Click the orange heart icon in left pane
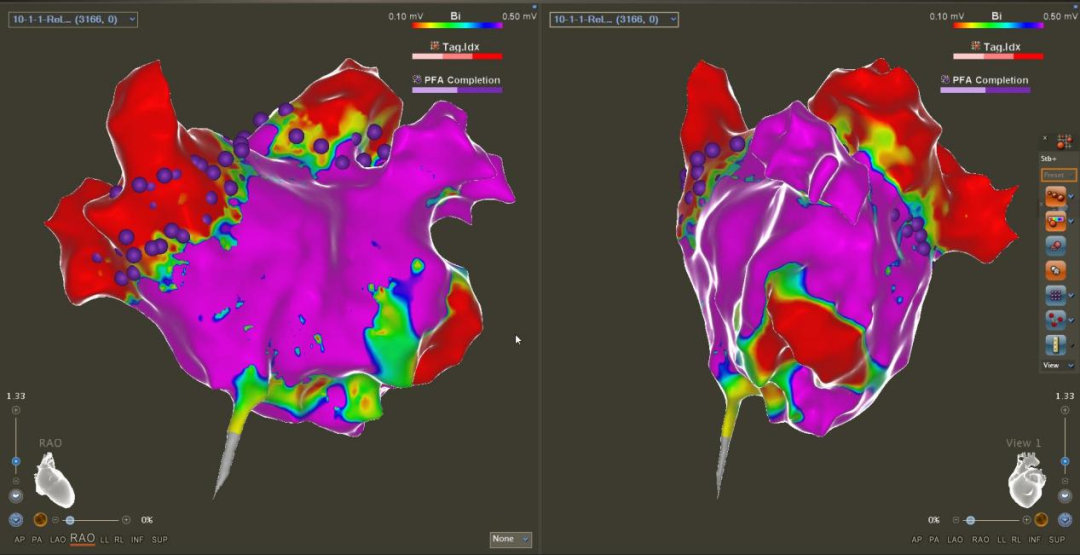1080x555 pixels. pos(40,520)
